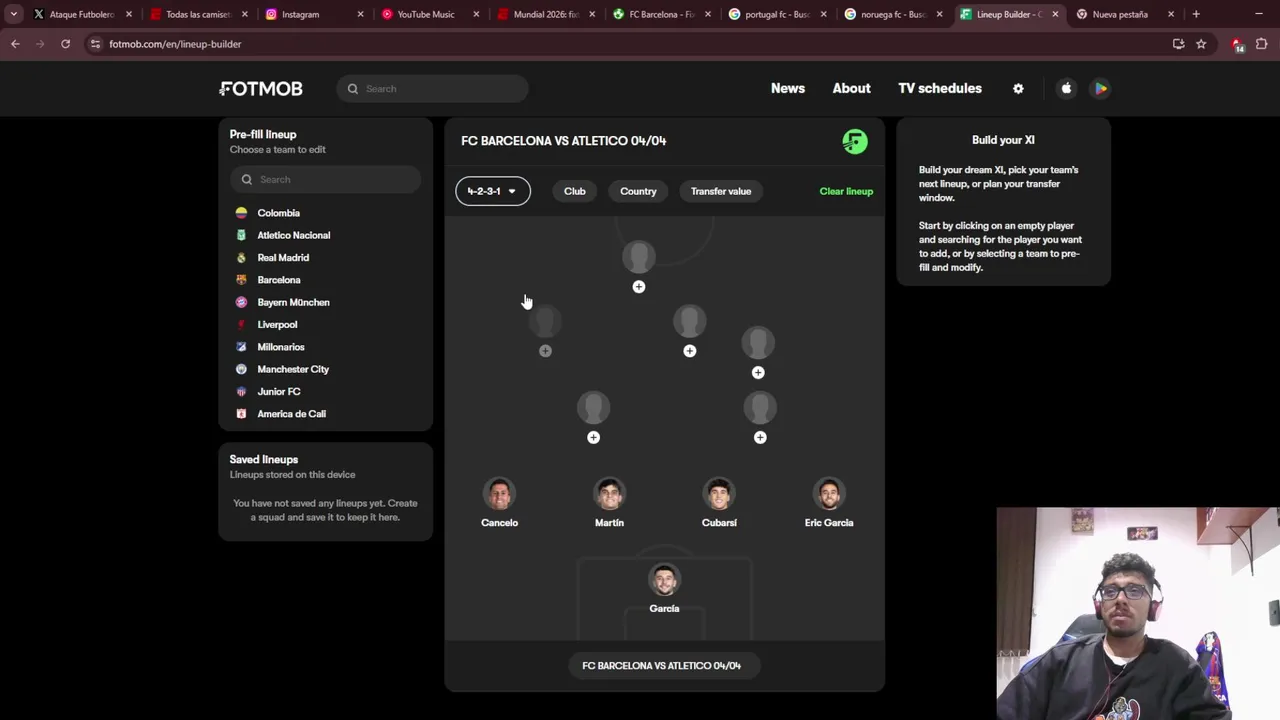The height and width of the screenshot is (720, 1280).
Task: Clear the current lineup
Action: click(846, 191)
